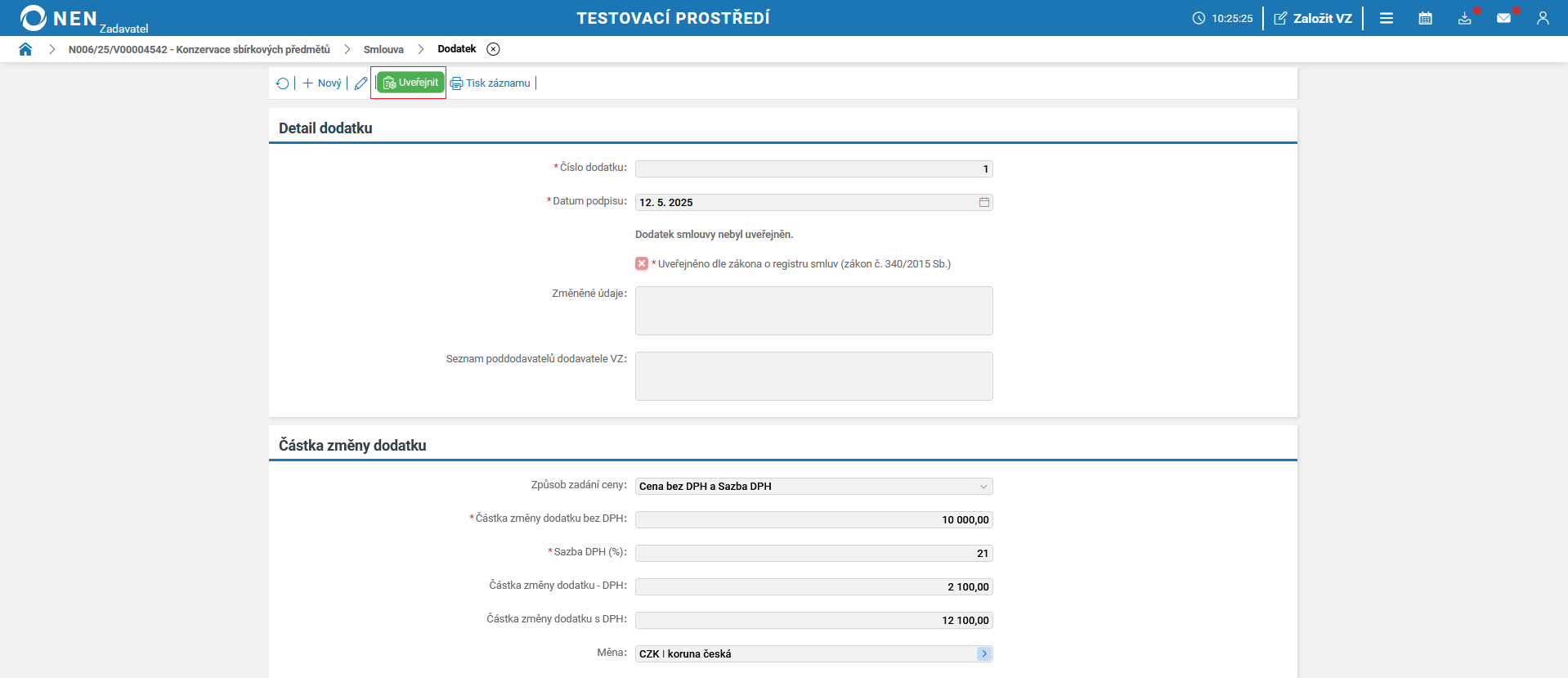Go to Smlouva breadcrumb item

pyautogui.click(x=383, y=49)
